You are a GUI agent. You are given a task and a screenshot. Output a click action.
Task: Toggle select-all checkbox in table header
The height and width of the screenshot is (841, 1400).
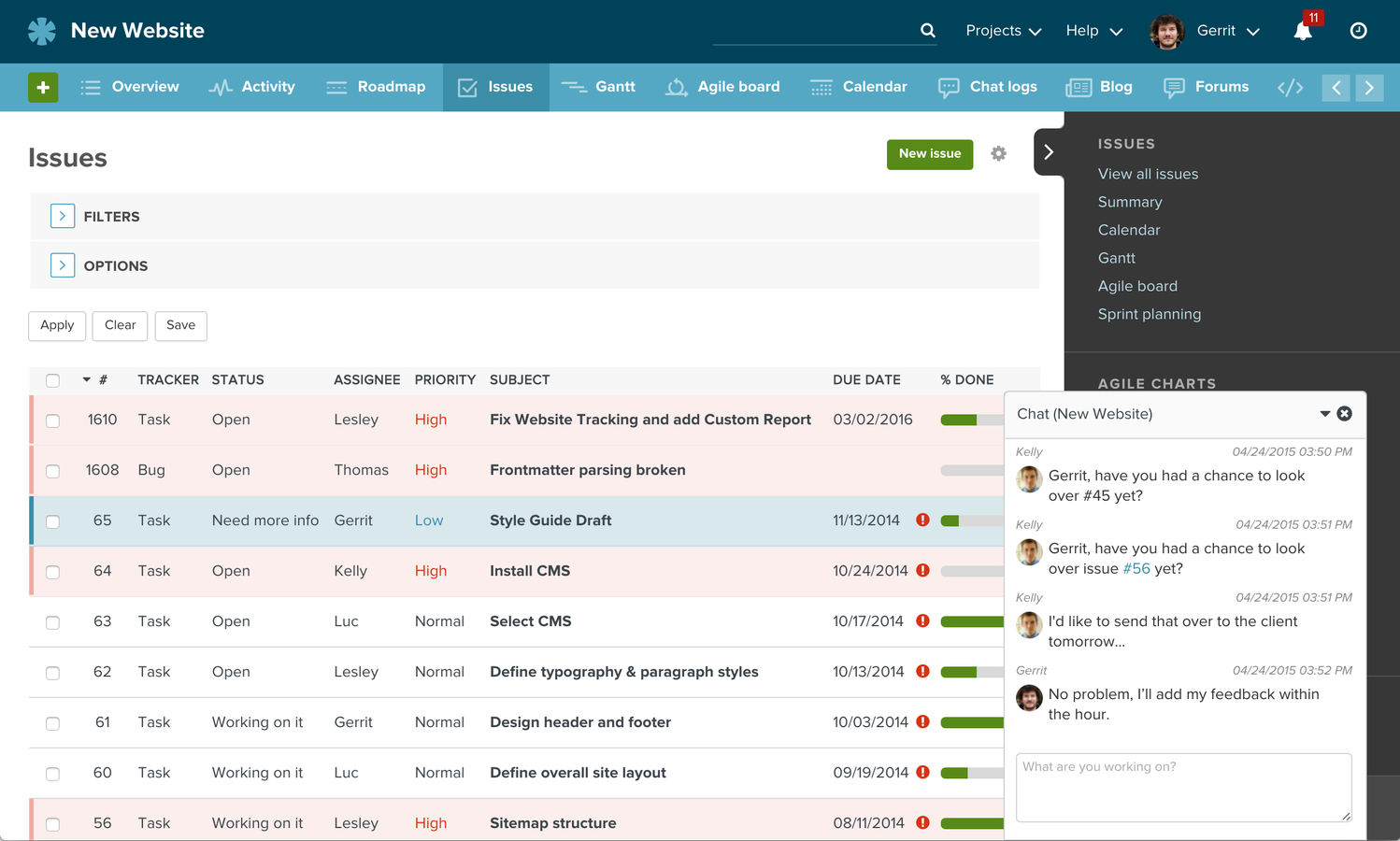coord(52,380)
